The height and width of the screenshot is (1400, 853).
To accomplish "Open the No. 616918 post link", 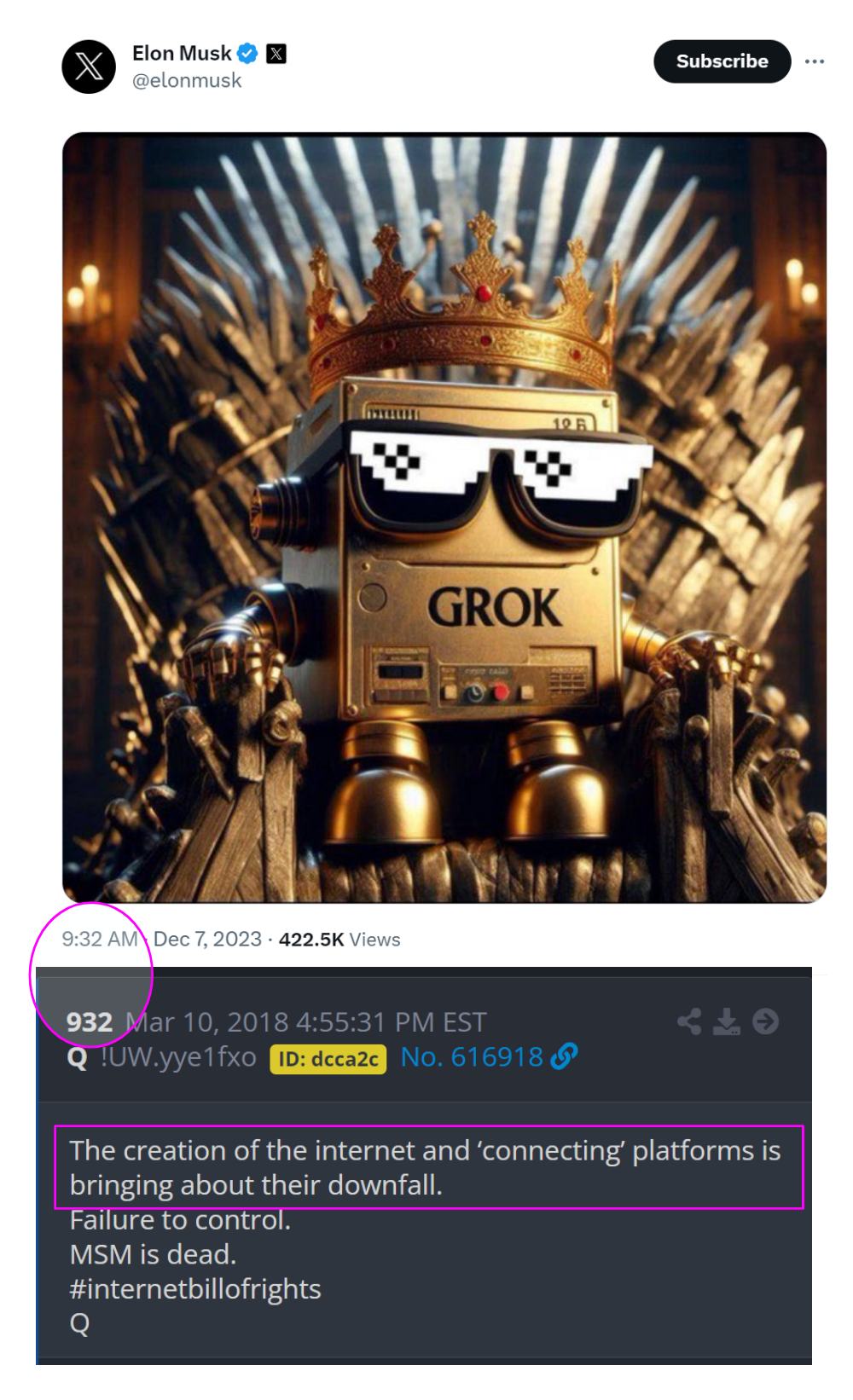I will [472, 1057].
